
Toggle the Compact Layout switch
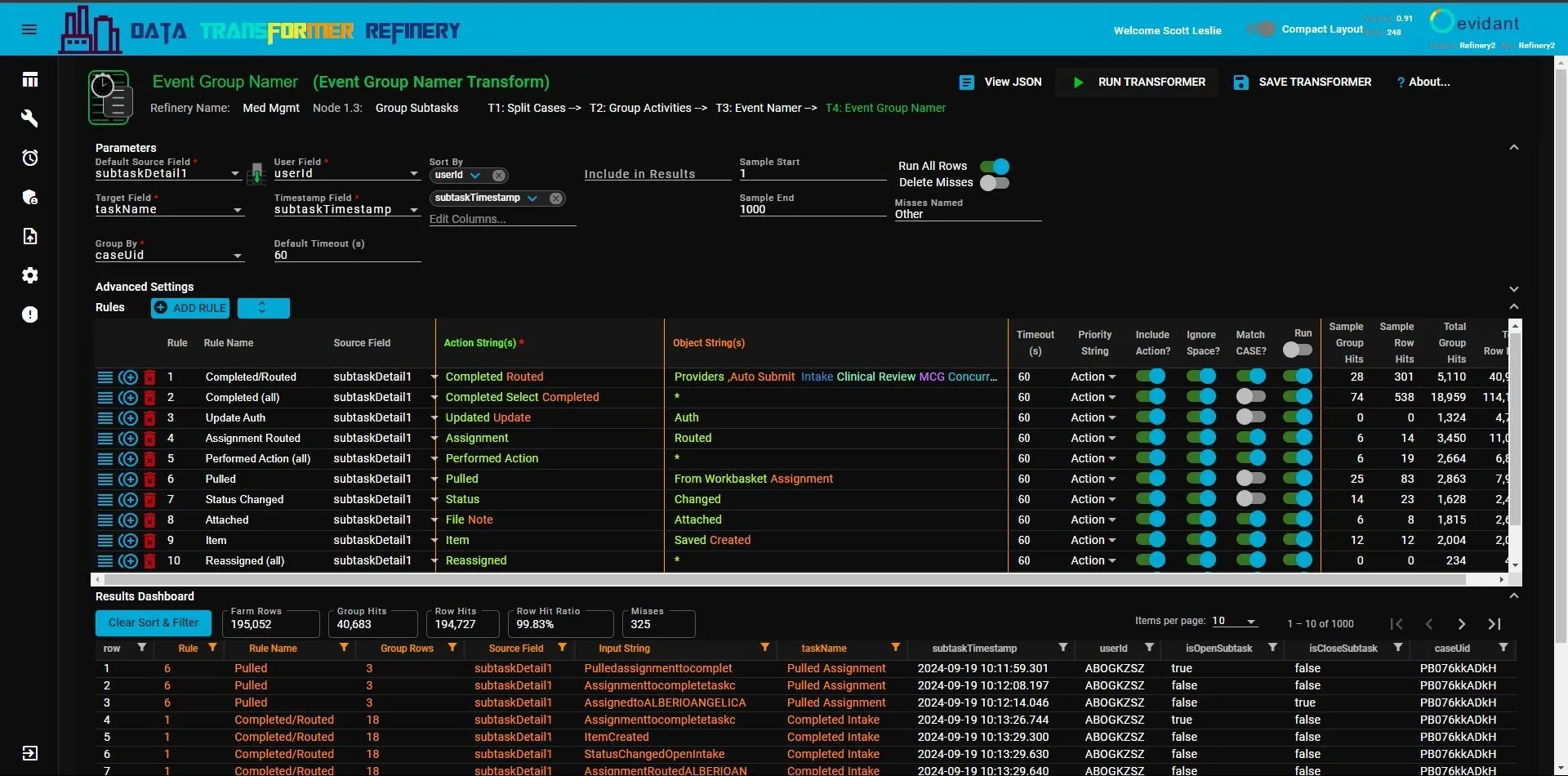pos(1261,29)
